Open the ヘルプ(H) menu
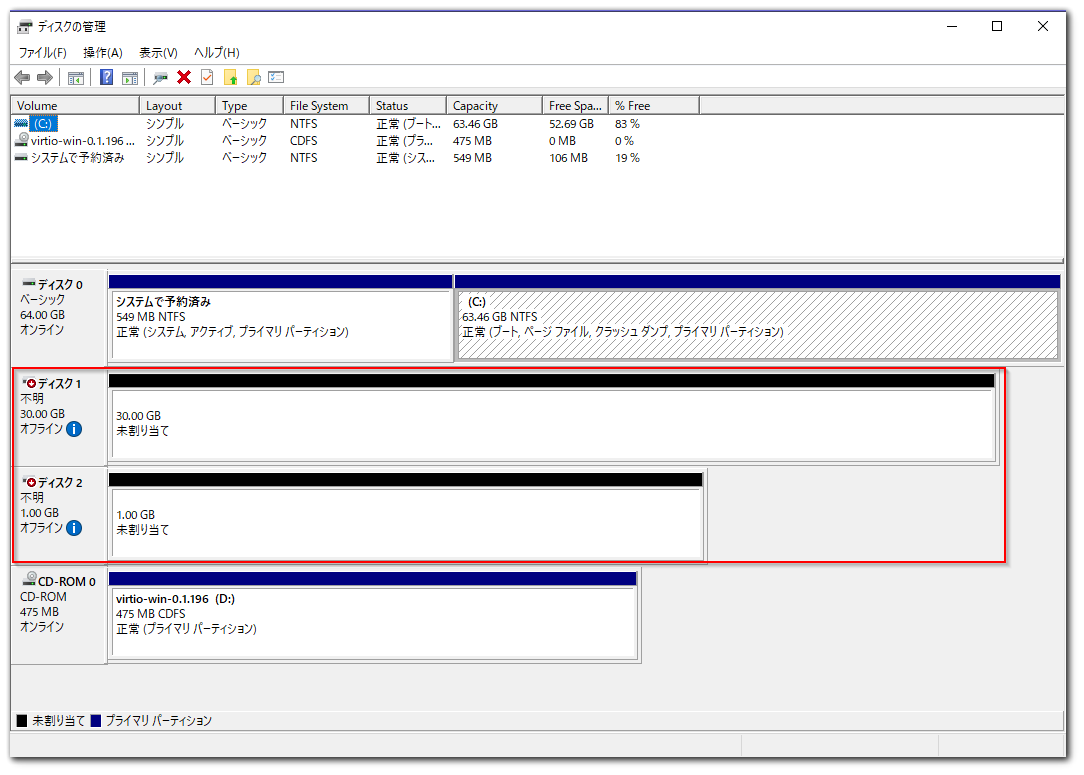 pyautogui.click(x=216, y=53)
